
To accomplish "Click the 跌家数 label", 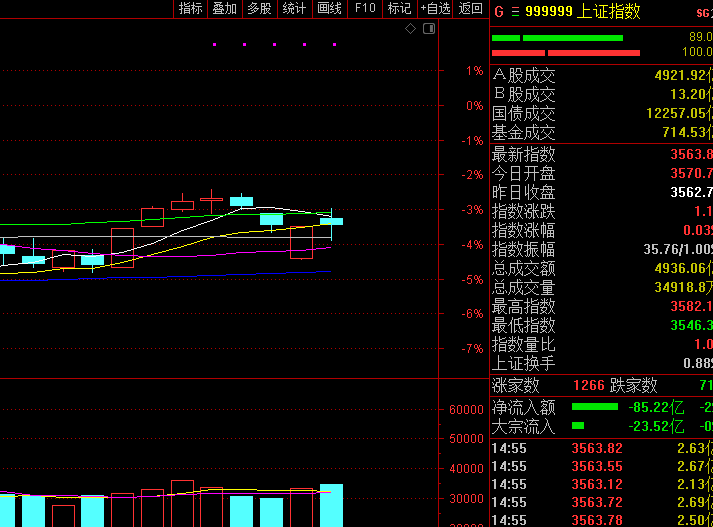I will (x=633, y=386).
